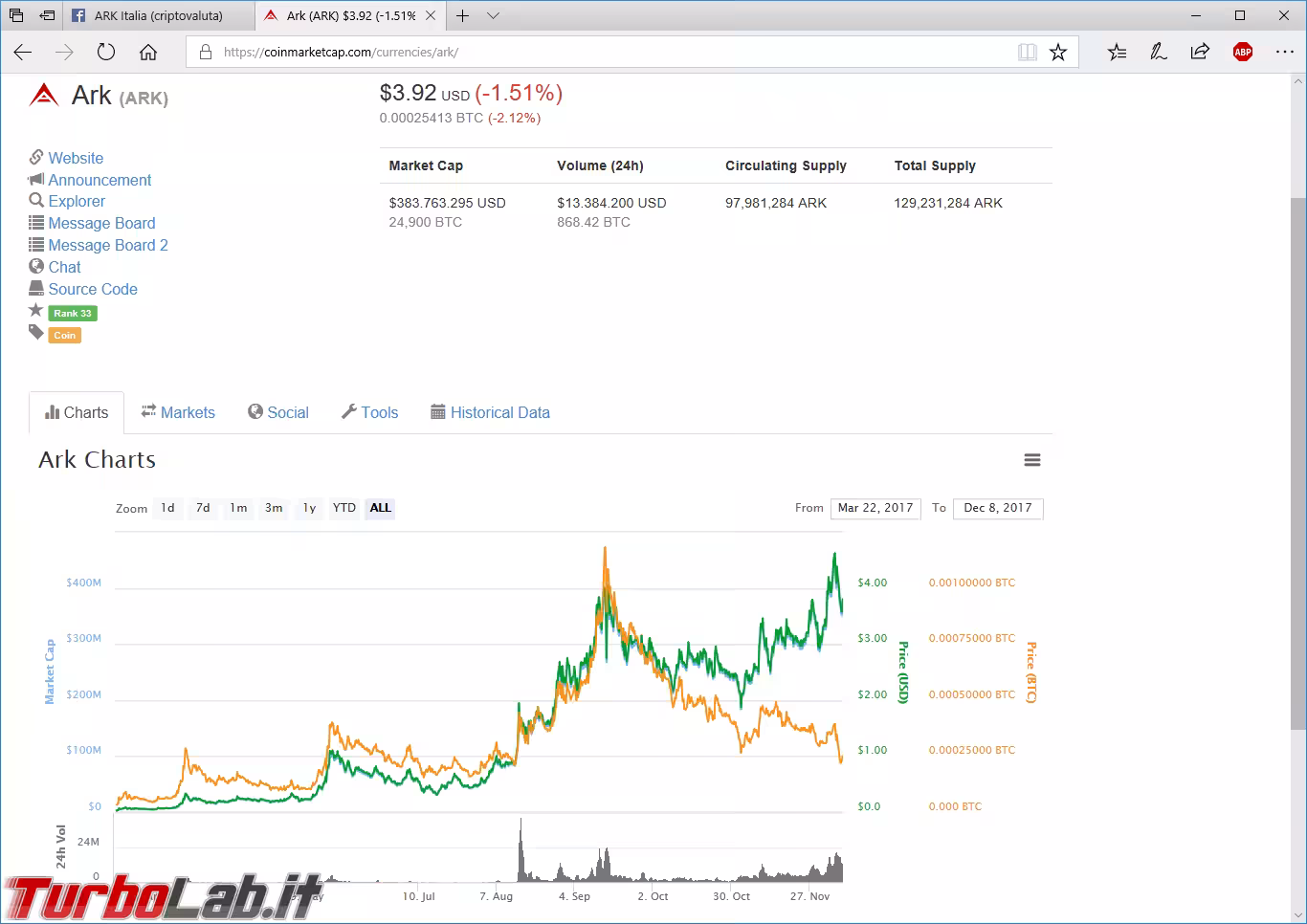Image resolution: width=1307 pixels, height=924 pixels.
Task: Switch to the Tools tab
Action: [x=369, y=412]
